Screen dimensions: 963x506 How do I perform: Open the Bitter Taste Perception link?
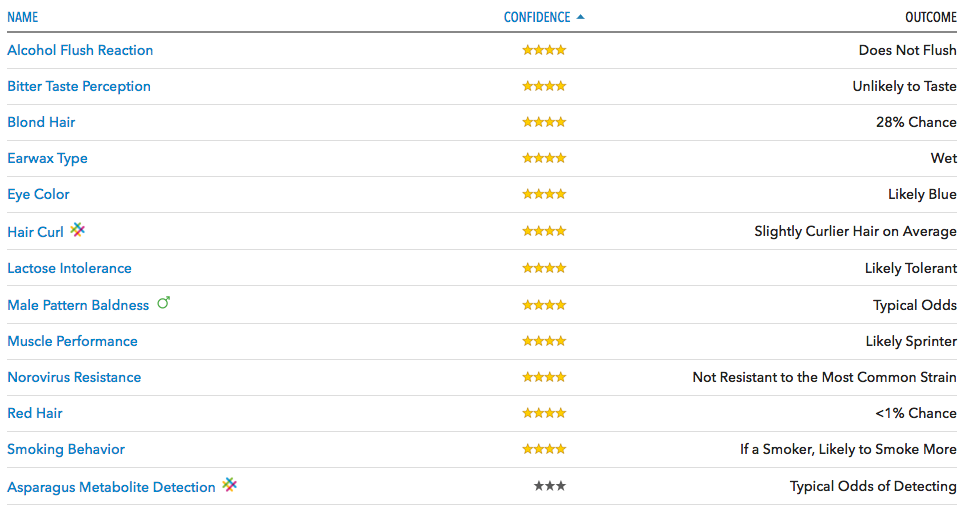tap(79, 86)
